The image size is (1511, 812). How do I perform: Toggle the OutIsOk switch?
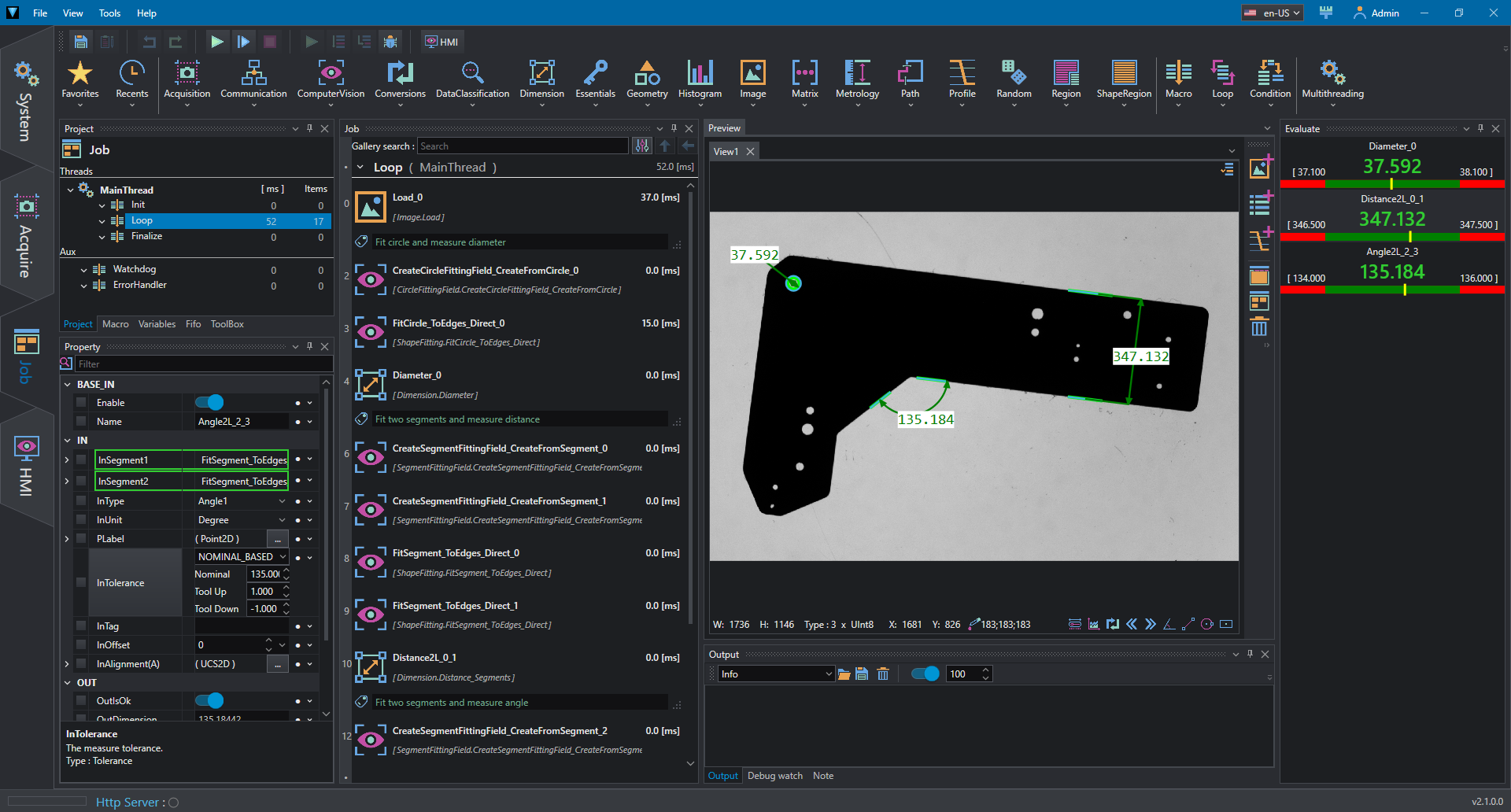209,700
